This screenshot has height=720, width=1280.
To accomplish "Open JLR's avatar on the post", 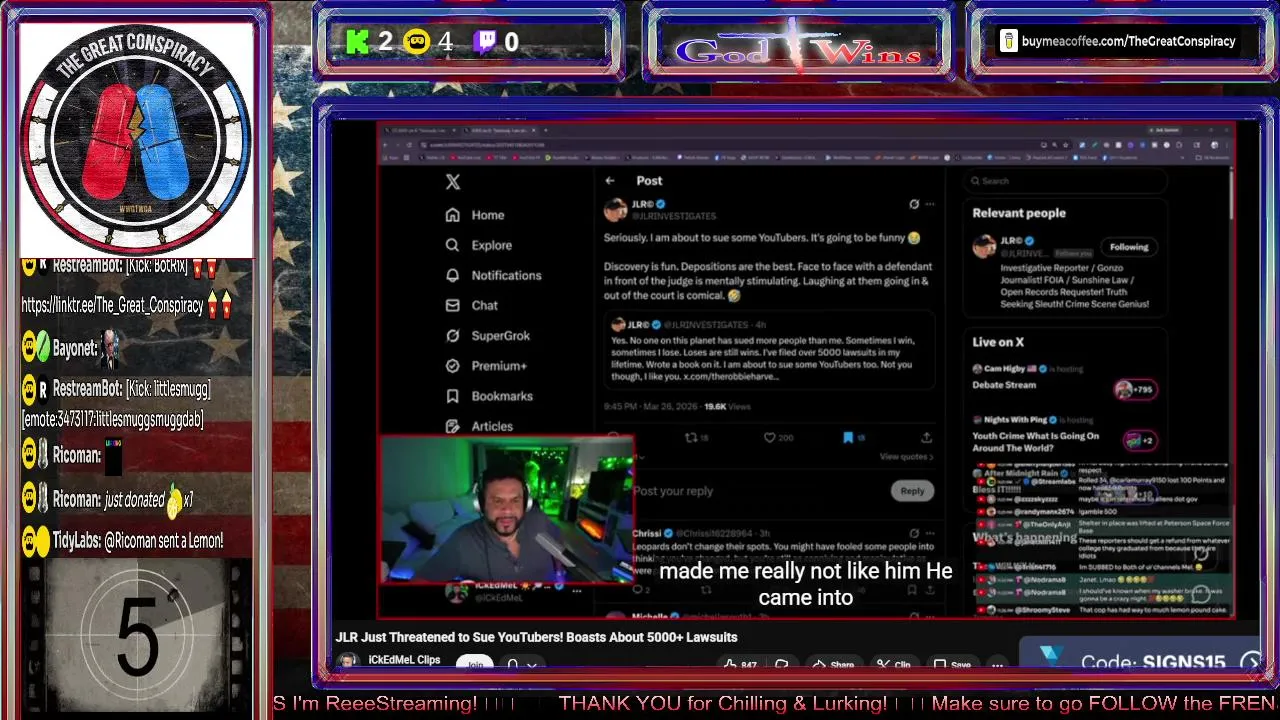I will (x=615, y=210).
